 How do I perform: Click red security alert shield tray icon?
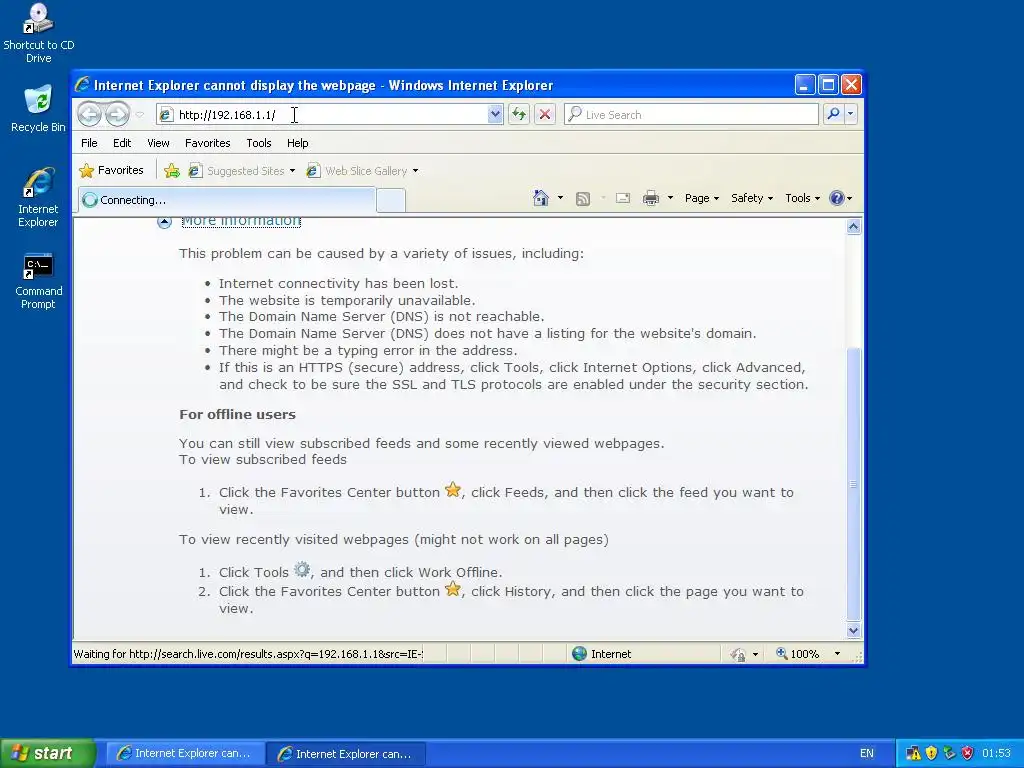(967, 754)
